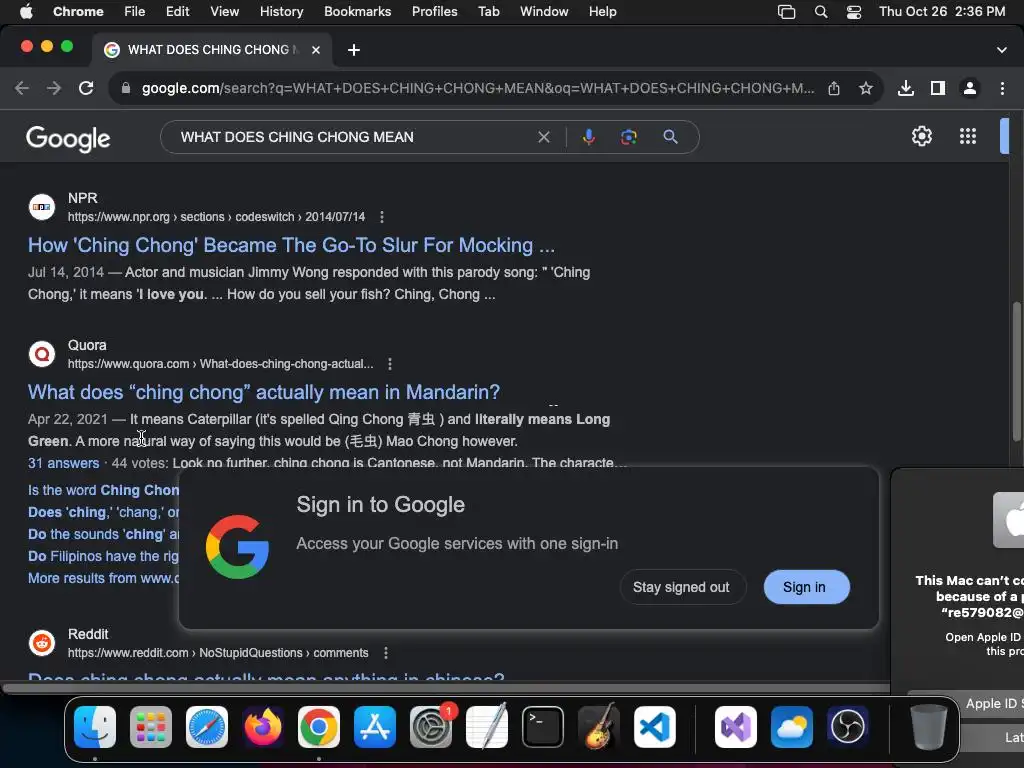1024x768 pixels.
Task: Open Quora 'actually mean in Mandarin' link
Action: tap(264, 392)
